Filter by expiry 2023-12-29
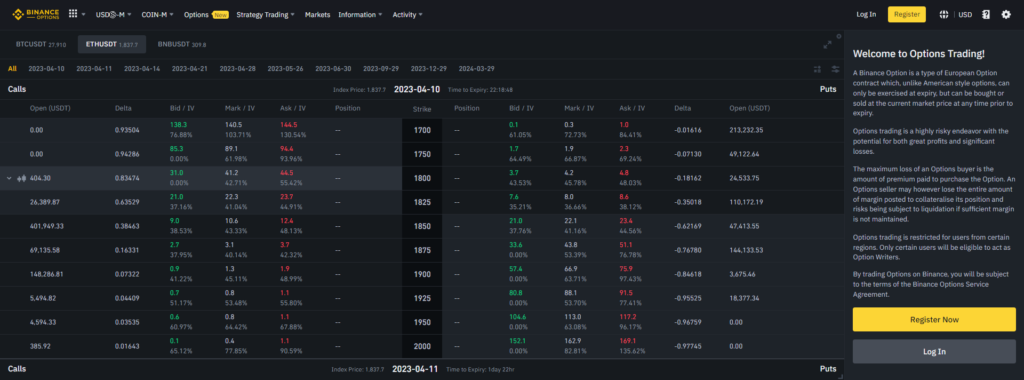The image size is (1024, 380). coord(429,69)
